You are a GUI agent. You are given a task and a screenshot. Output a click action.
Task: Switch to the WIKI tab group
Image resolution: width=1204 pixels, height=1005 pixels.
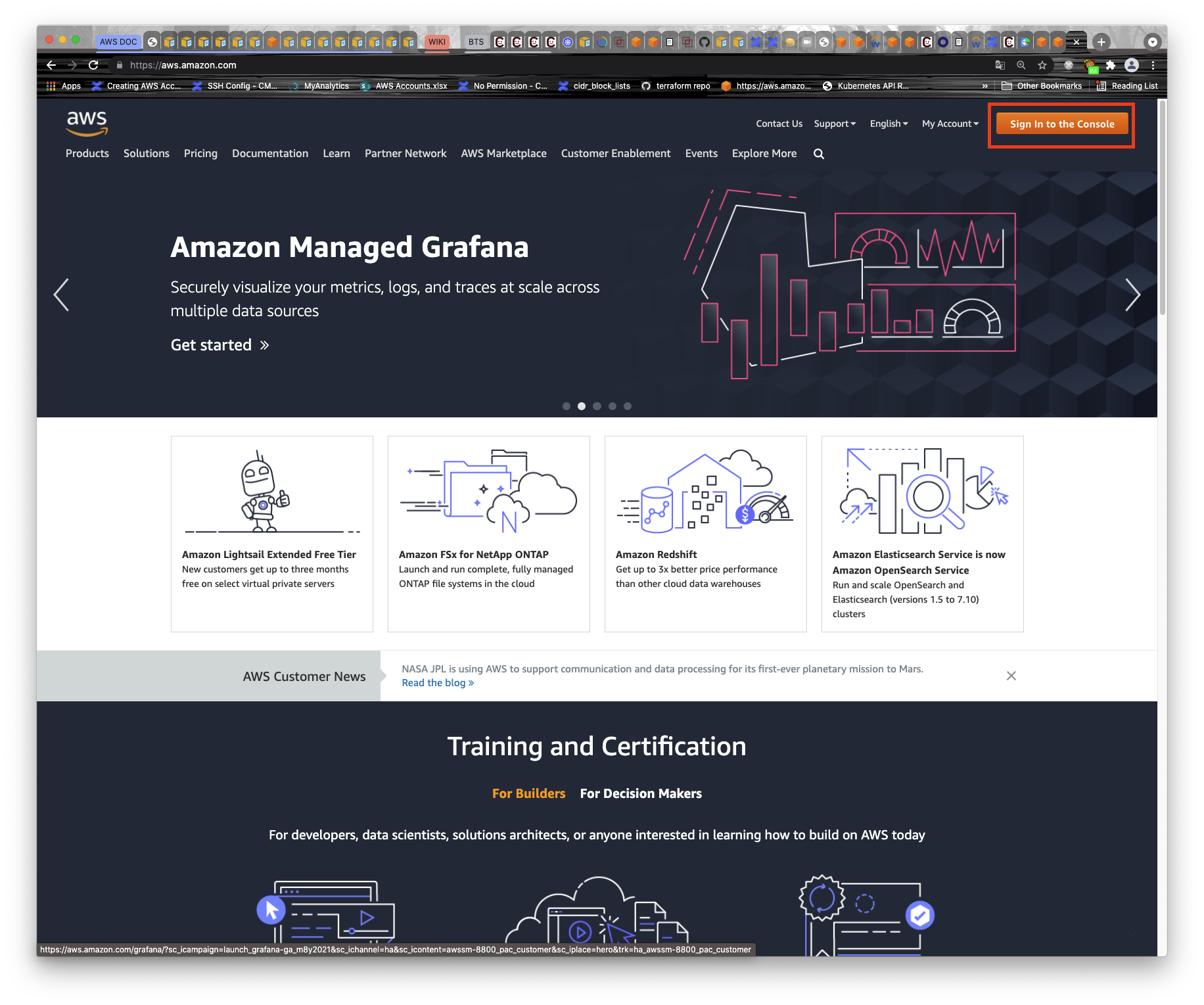point(437,42)
